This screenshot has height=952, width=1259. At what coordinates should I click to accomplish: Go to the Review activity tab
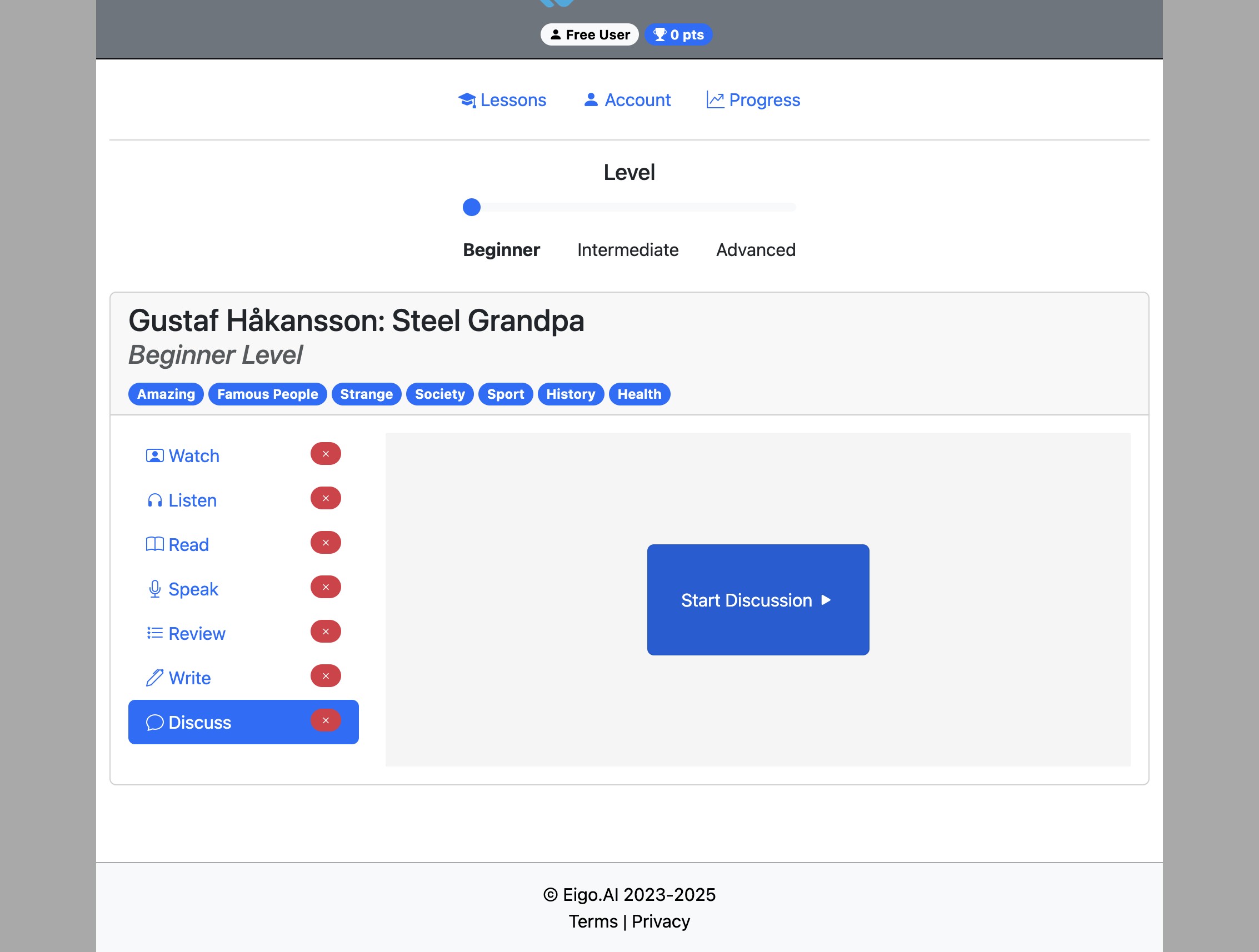tap(243, 633)
